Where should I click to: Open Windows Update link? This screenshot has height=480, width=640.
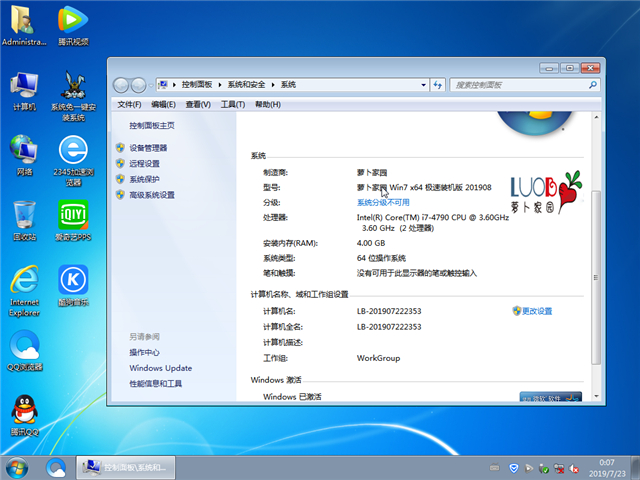[160, 368]
